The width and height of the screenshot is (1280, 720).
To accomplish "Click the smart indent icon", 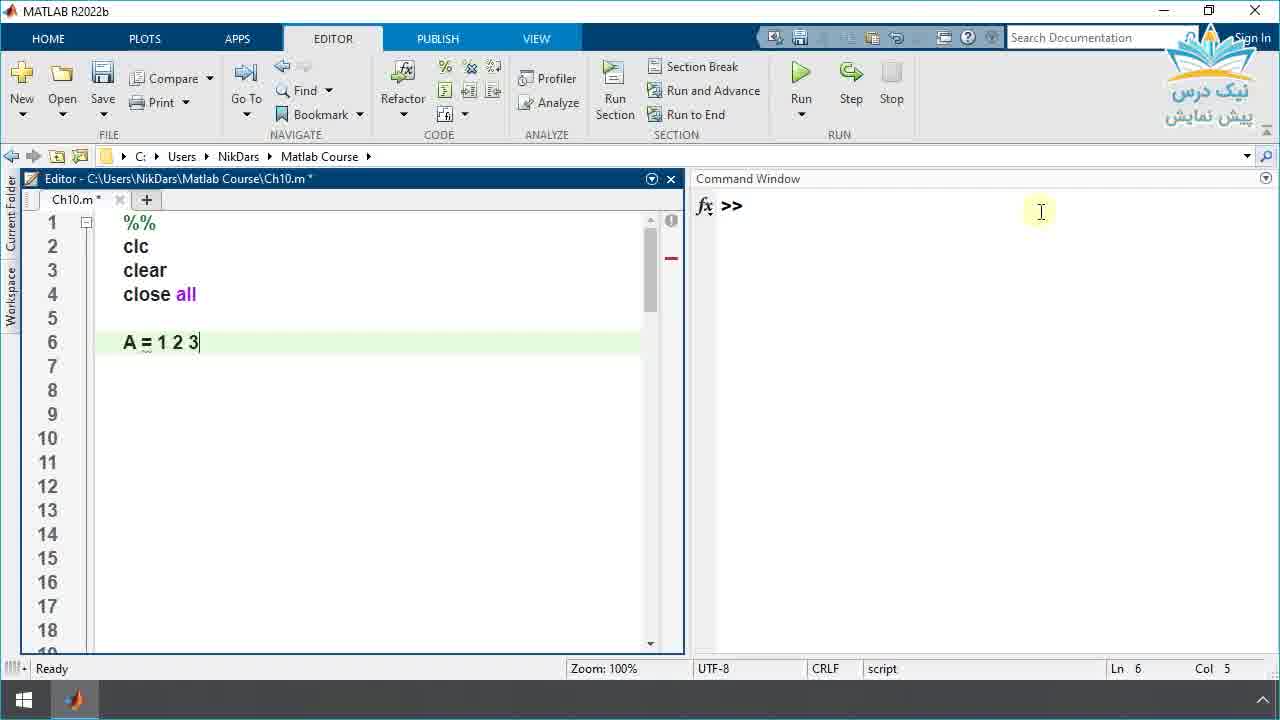I will pyautogui.click(x=445, y=91).
